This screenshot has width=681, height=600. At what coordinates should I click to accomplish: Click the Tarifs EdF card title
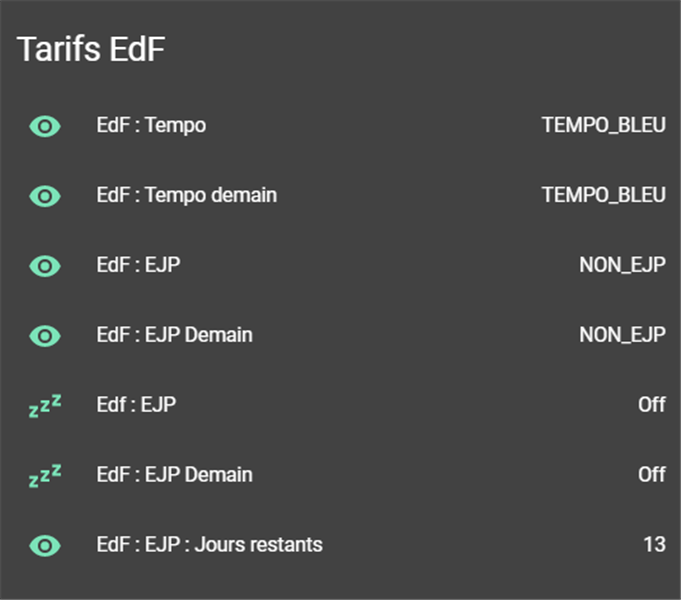tap(91, 51)
